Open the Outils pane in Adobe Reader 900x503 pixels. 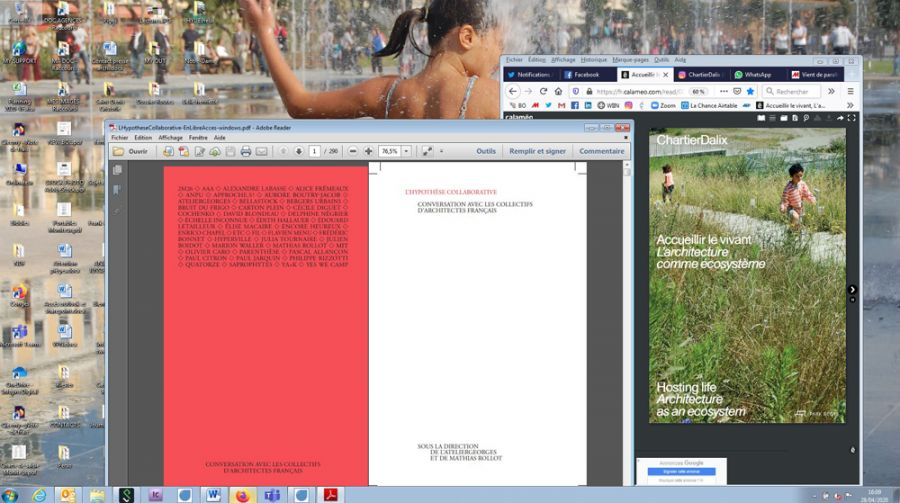pos(486,151)
